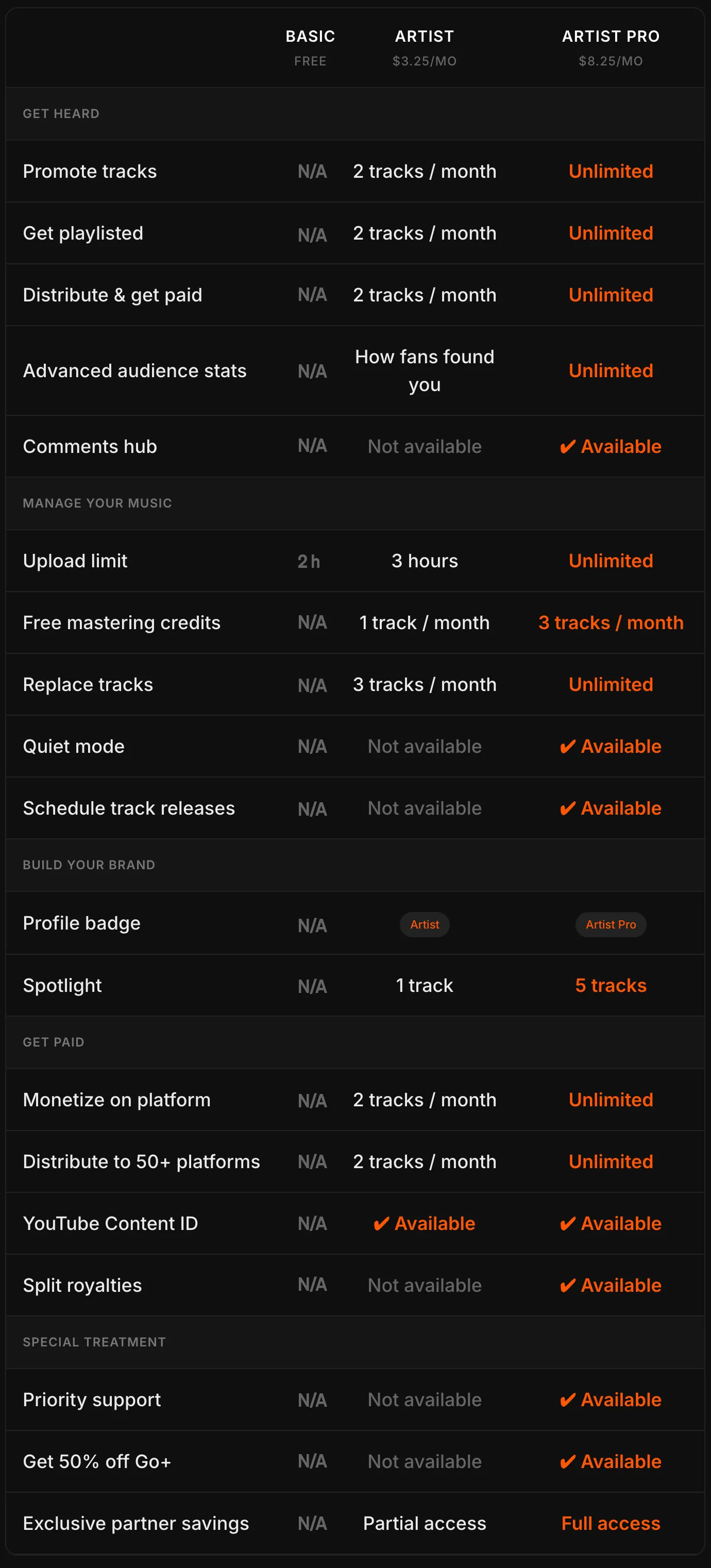Click Full access under Exclusive partner savings
This screenshot has height=1568, width=711.
(x=611, y=1523)
